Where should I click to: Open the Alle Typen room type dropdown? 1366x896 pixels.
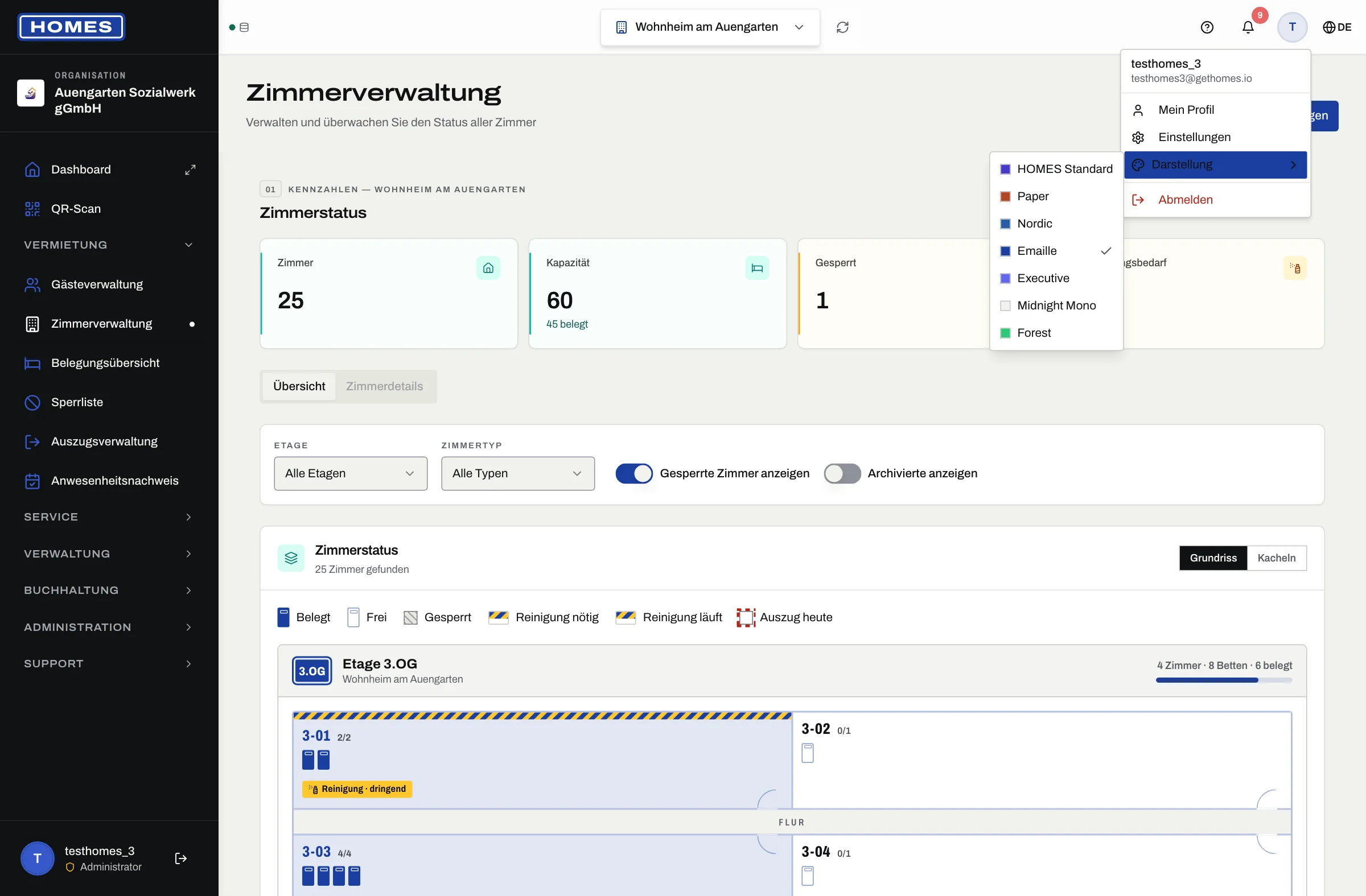click(x=518, y=473)
